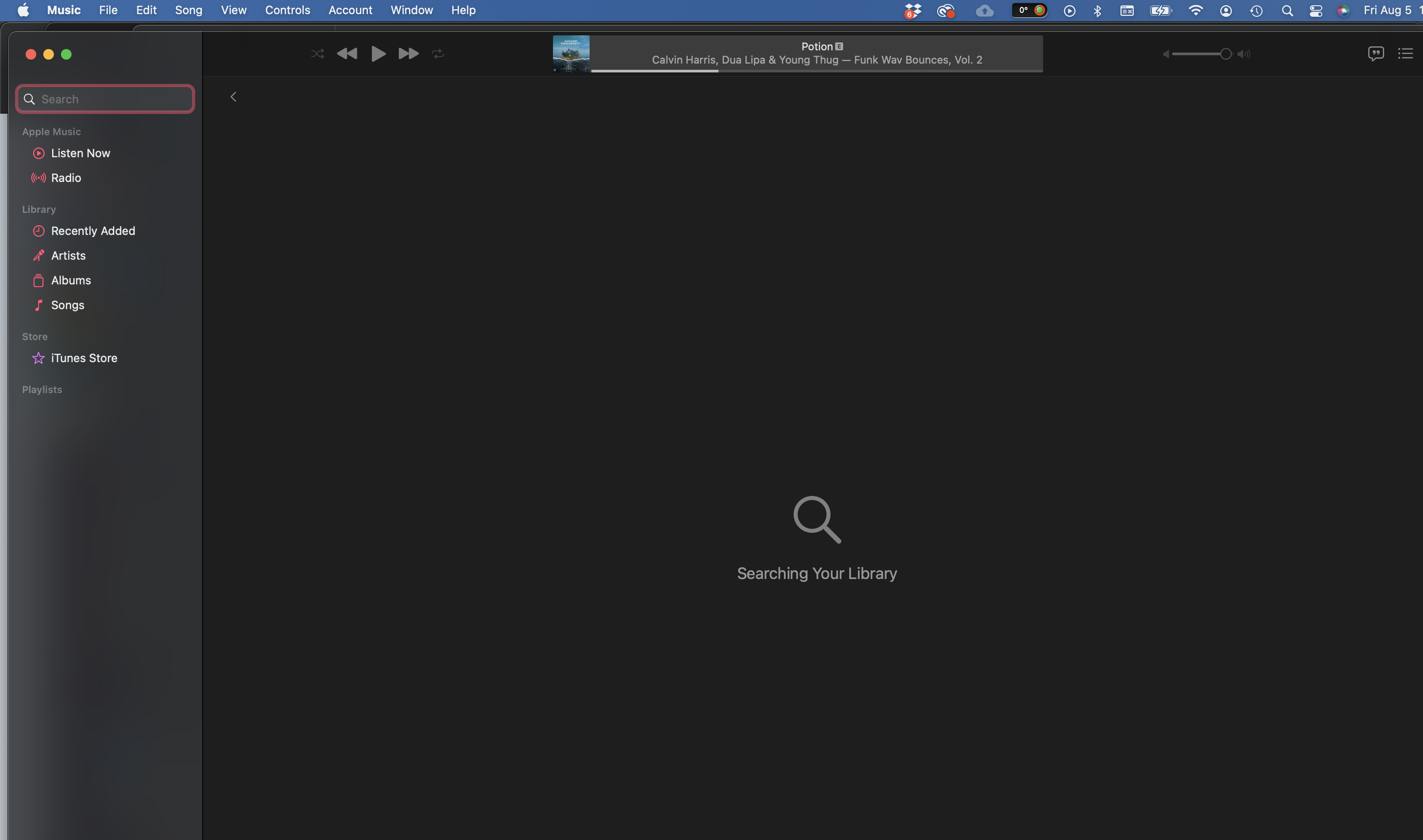This screenshot has width=1423, height=840.
Task: Select Recently Added in Library
Action: (x=93, y=231)
